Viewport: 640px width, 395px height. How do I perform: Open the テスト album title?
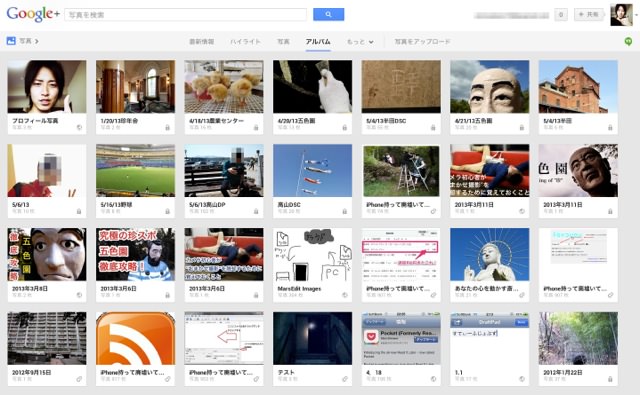286,373
